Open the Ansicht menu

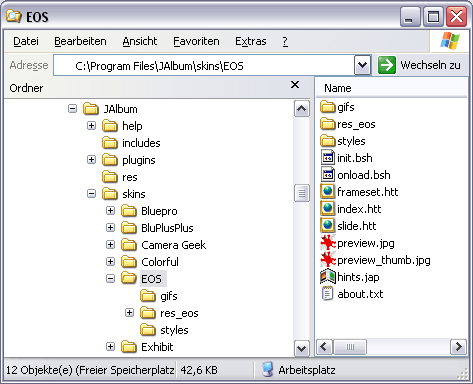140,41
